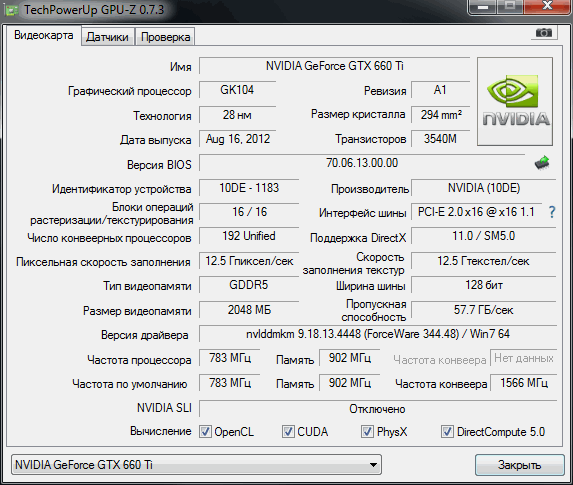Click the 11.0 / SM5.0 DirectX field
573x485 pixels.
click(x=484, y=236)
